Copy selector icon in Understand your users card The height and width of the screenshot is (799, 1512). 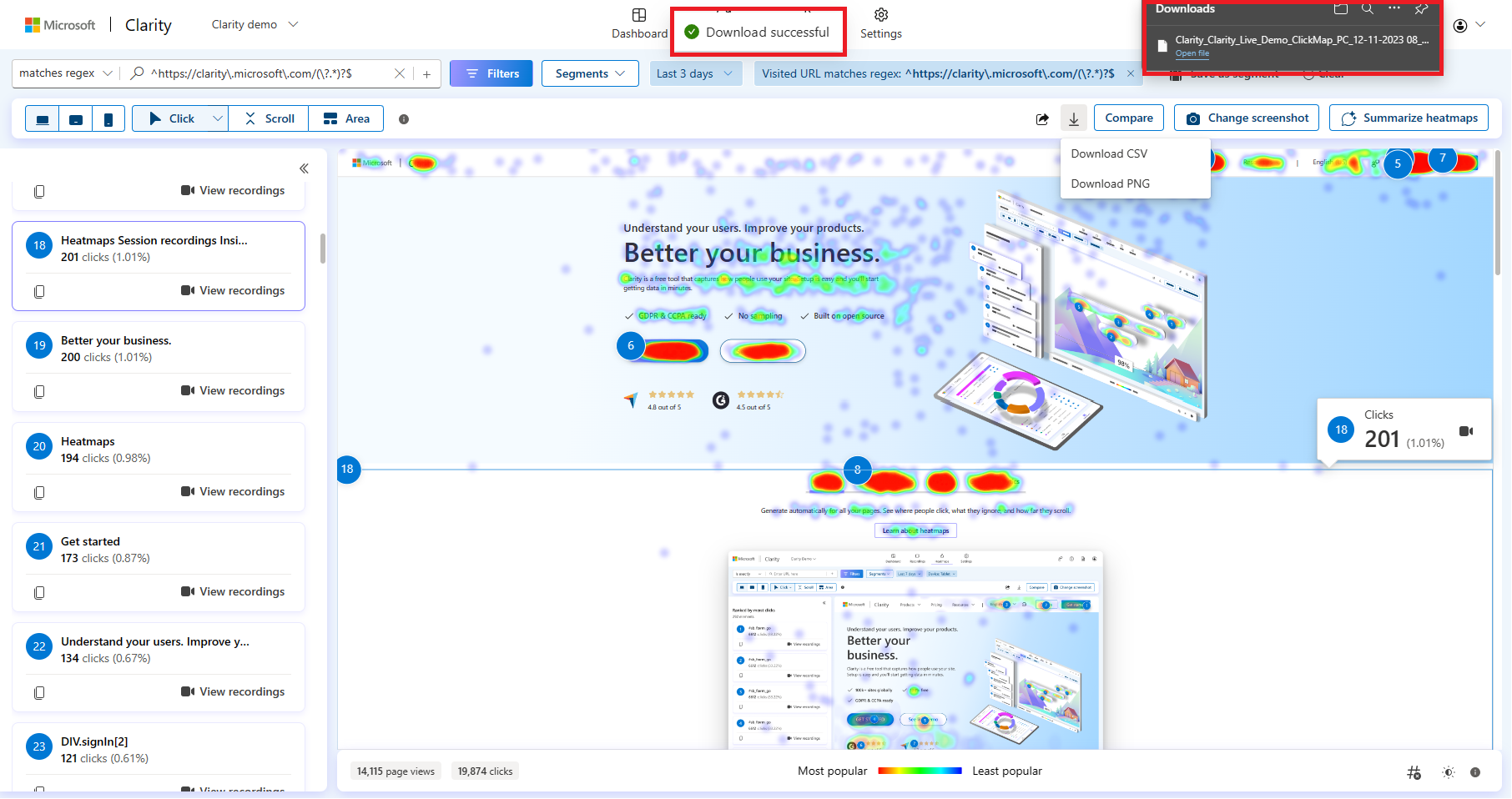[39, 692]
